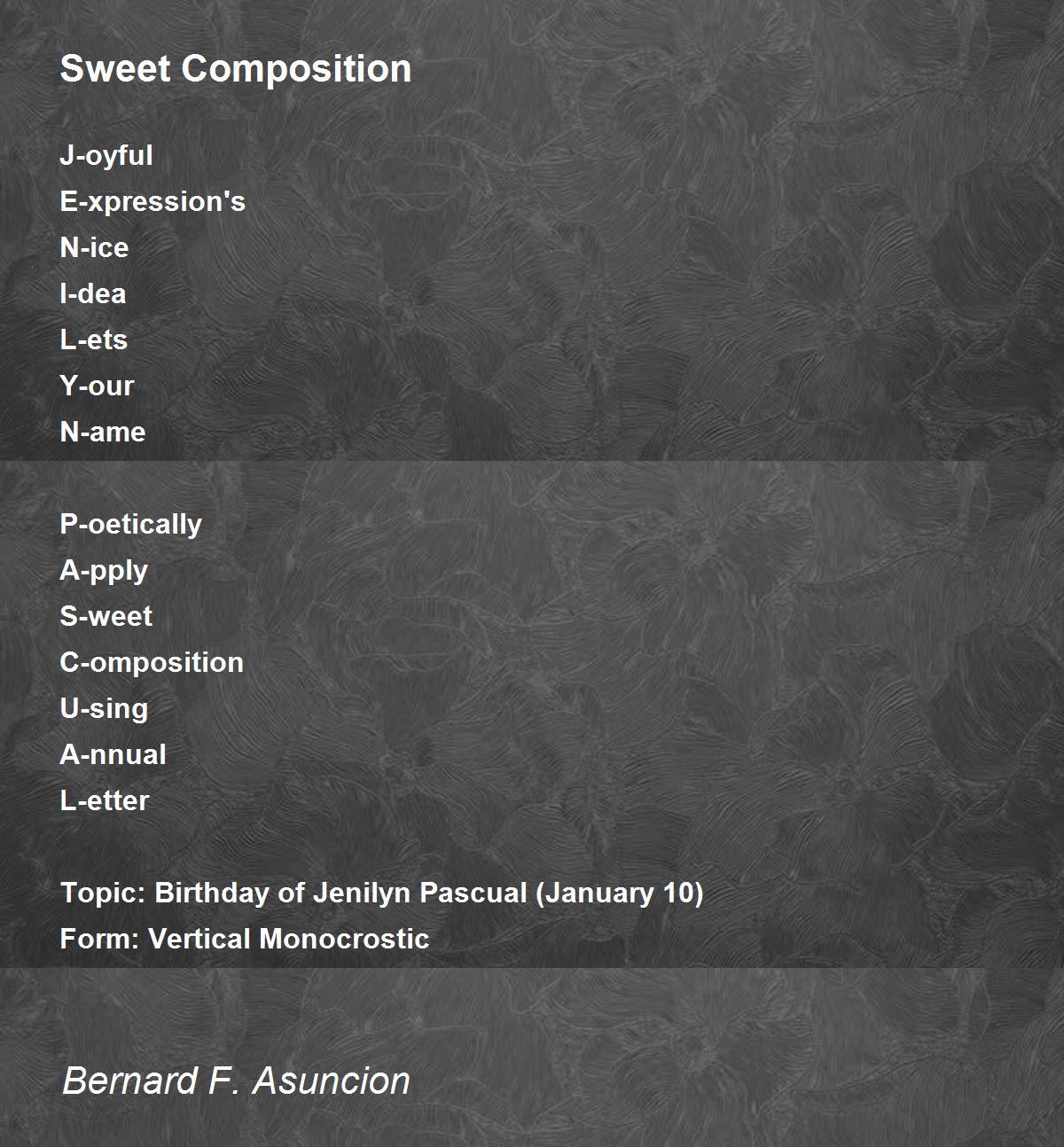Click the line "P-oetically"

click(131, 525)
